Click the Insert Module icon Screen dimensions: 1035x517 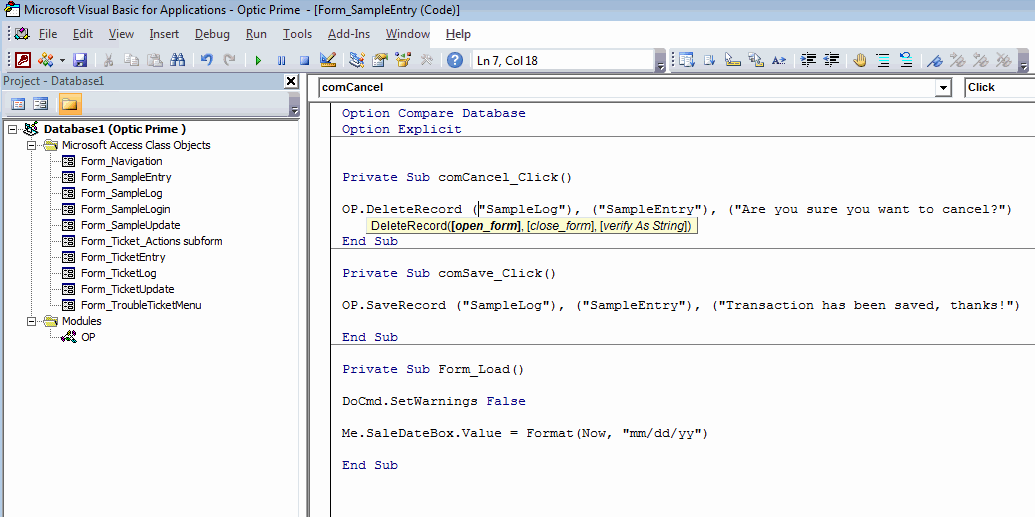46,60
